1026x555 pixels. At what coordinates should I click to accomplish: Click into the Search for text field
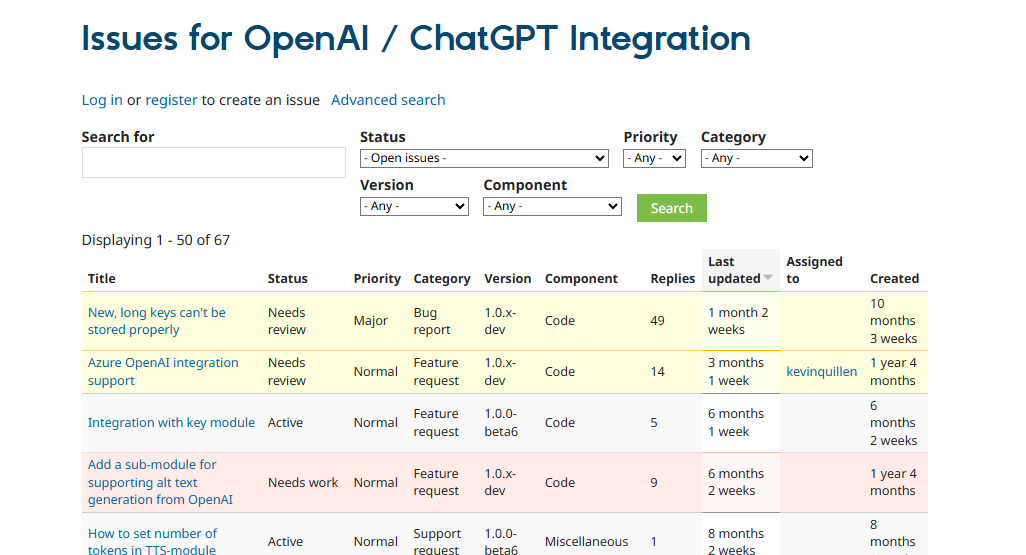(x=213, y=162)
